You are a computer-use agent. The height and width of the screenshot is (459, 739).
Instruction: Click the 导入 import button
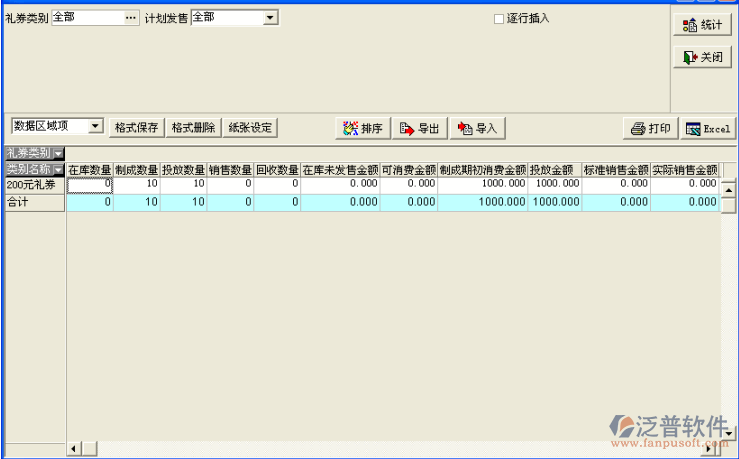click(477, 128)
